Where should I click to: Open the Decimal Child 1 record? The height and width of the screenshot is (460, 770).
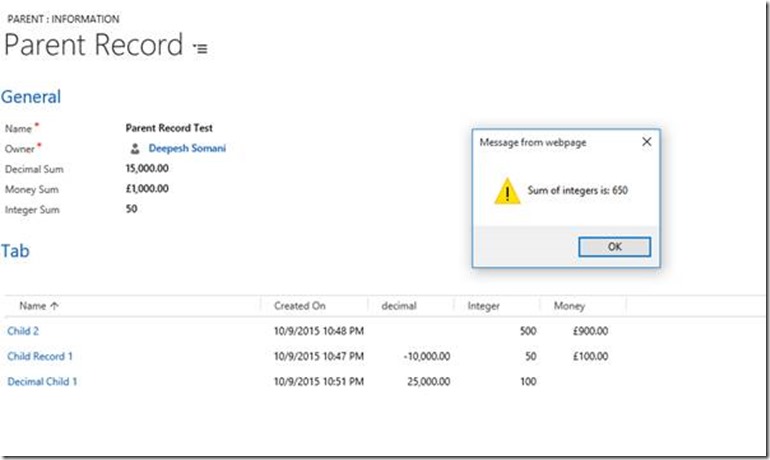point(42,381)
